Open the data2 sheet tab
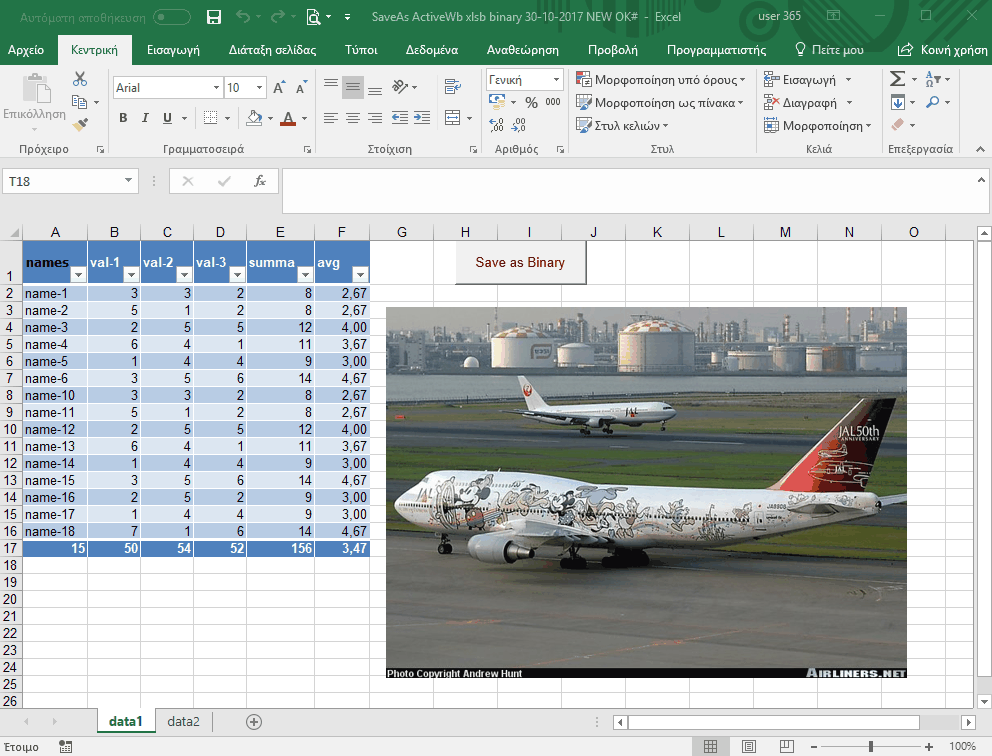The height and width of the screenshot is (756, 992). (x=184, y=721)
